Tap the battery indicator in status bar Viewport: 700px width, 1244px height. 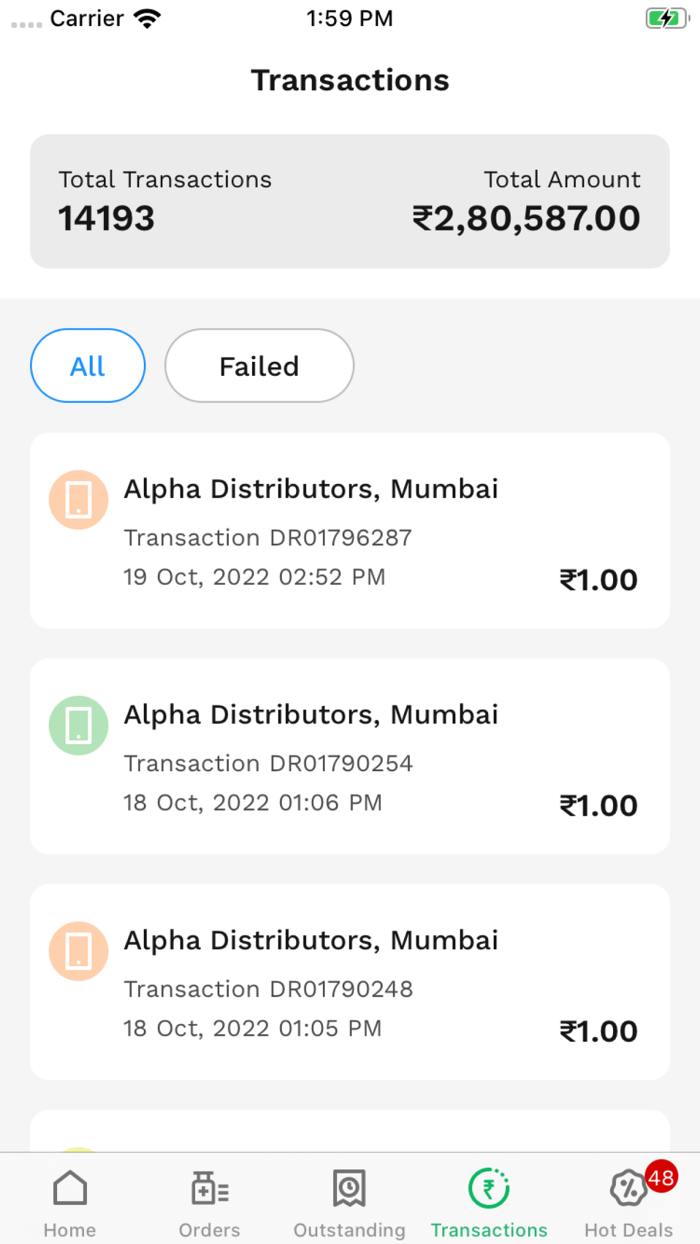pyautogui.click(x=665, y=18)
